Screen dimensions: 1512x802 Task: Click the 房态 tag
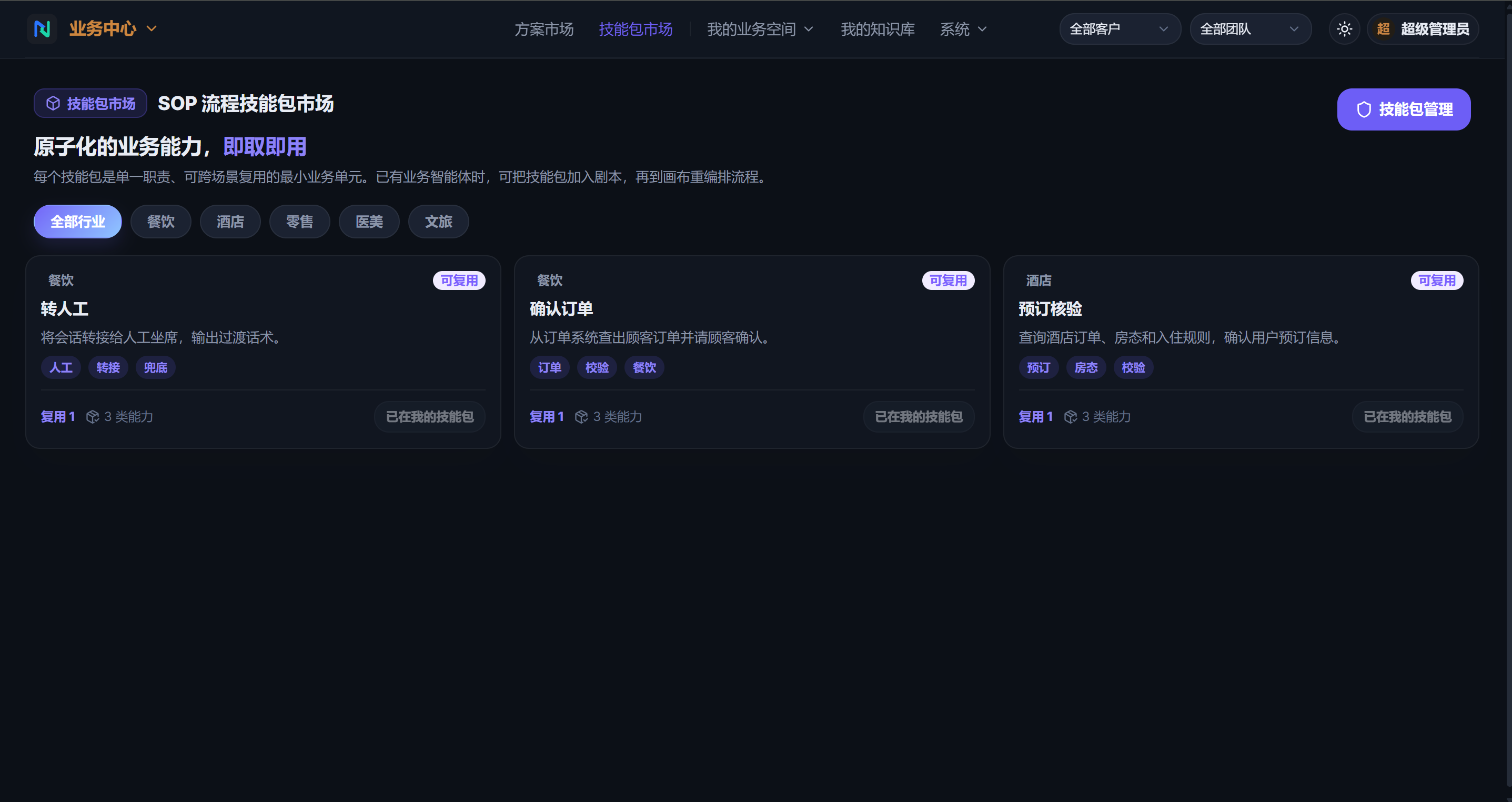pyautogui.click(x=1086, y=367)
